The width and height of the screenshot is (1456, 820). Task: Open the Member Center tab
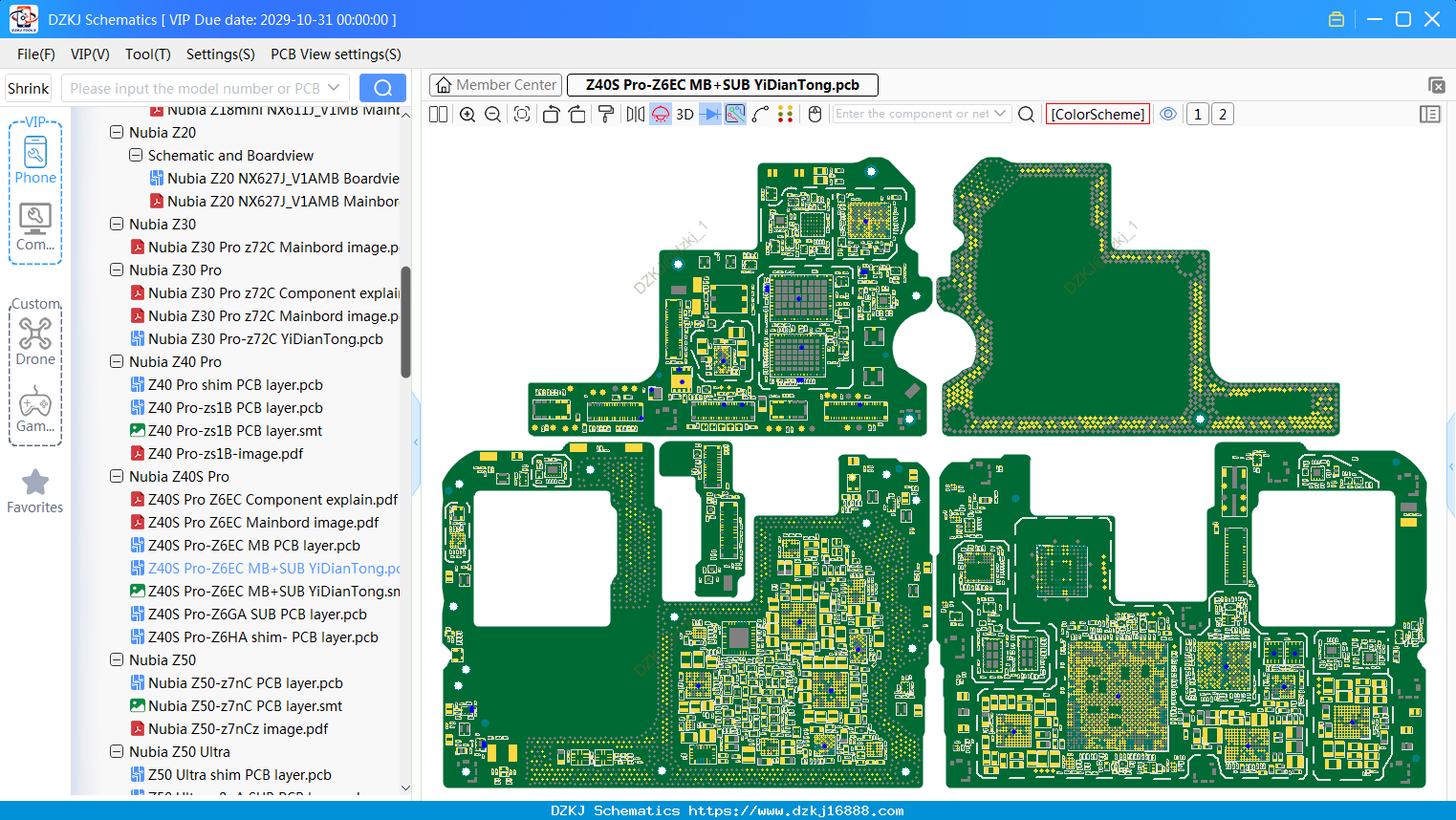(495, 85)
